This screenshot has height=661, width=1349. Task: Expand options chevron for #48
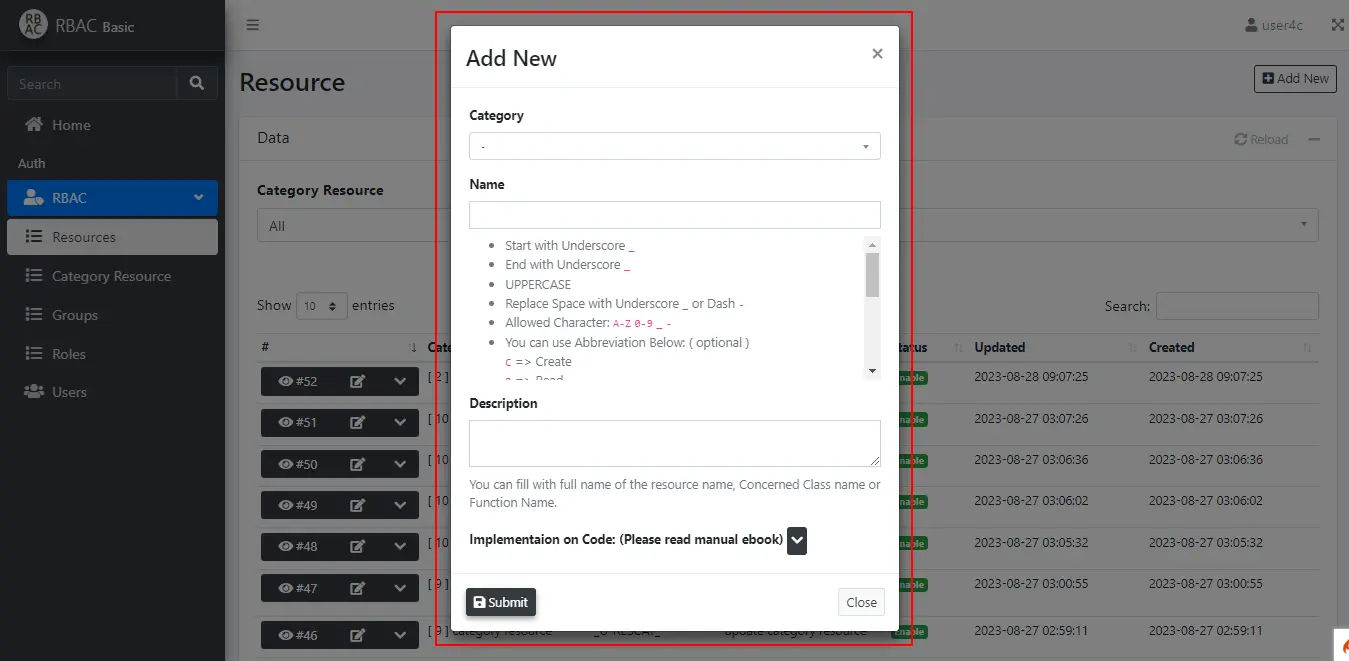[x=400, y=547]
